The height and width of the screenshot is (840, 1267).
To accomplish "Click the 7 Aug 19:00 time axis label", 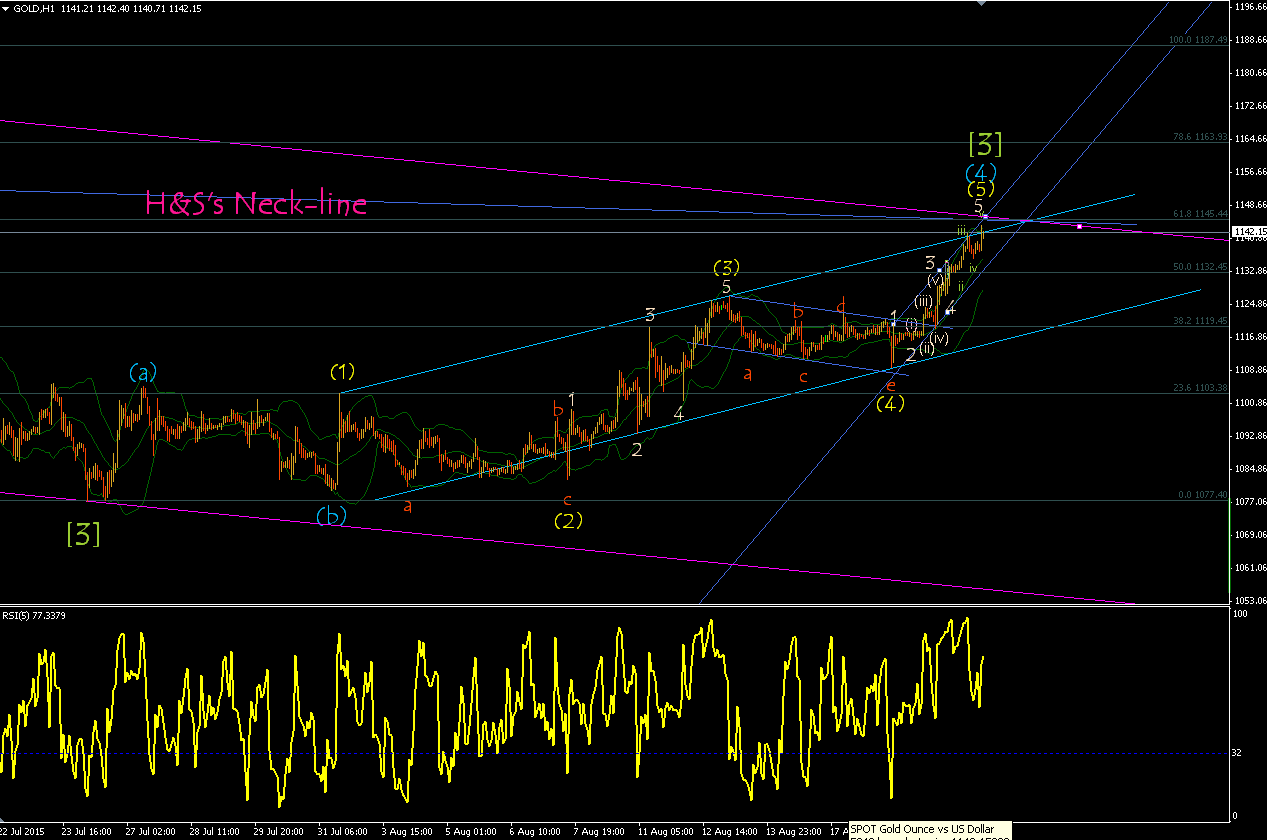I will tap(600, 831).
